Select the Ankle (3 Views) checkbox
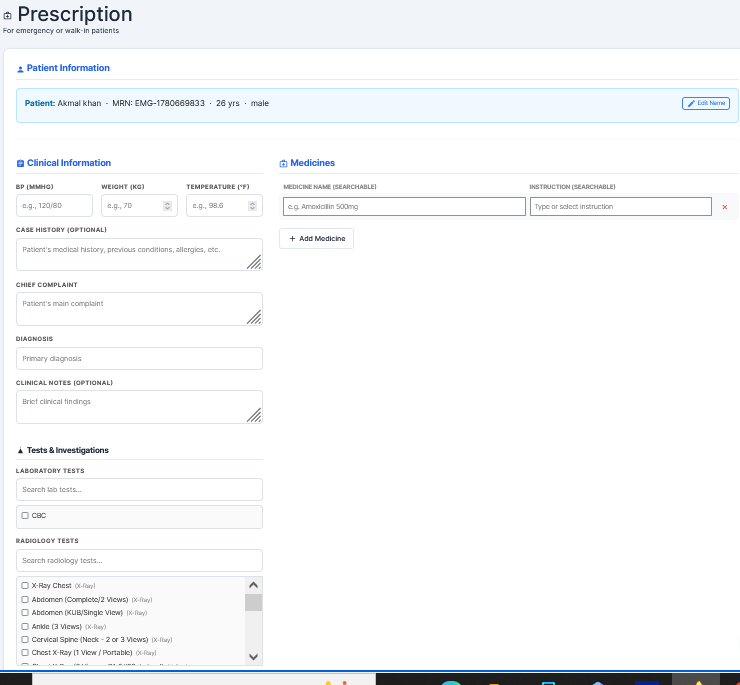 click(x=25, y=626)
